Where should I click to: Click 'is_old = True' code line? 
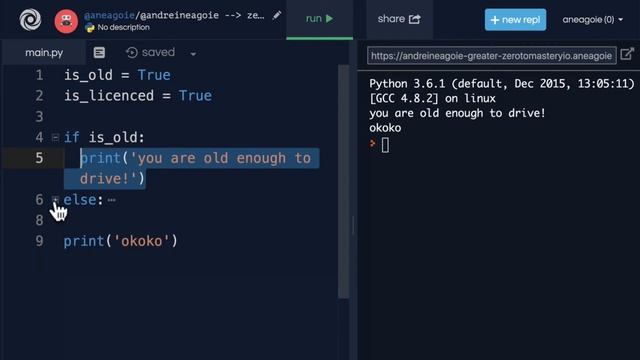point(117,75)
